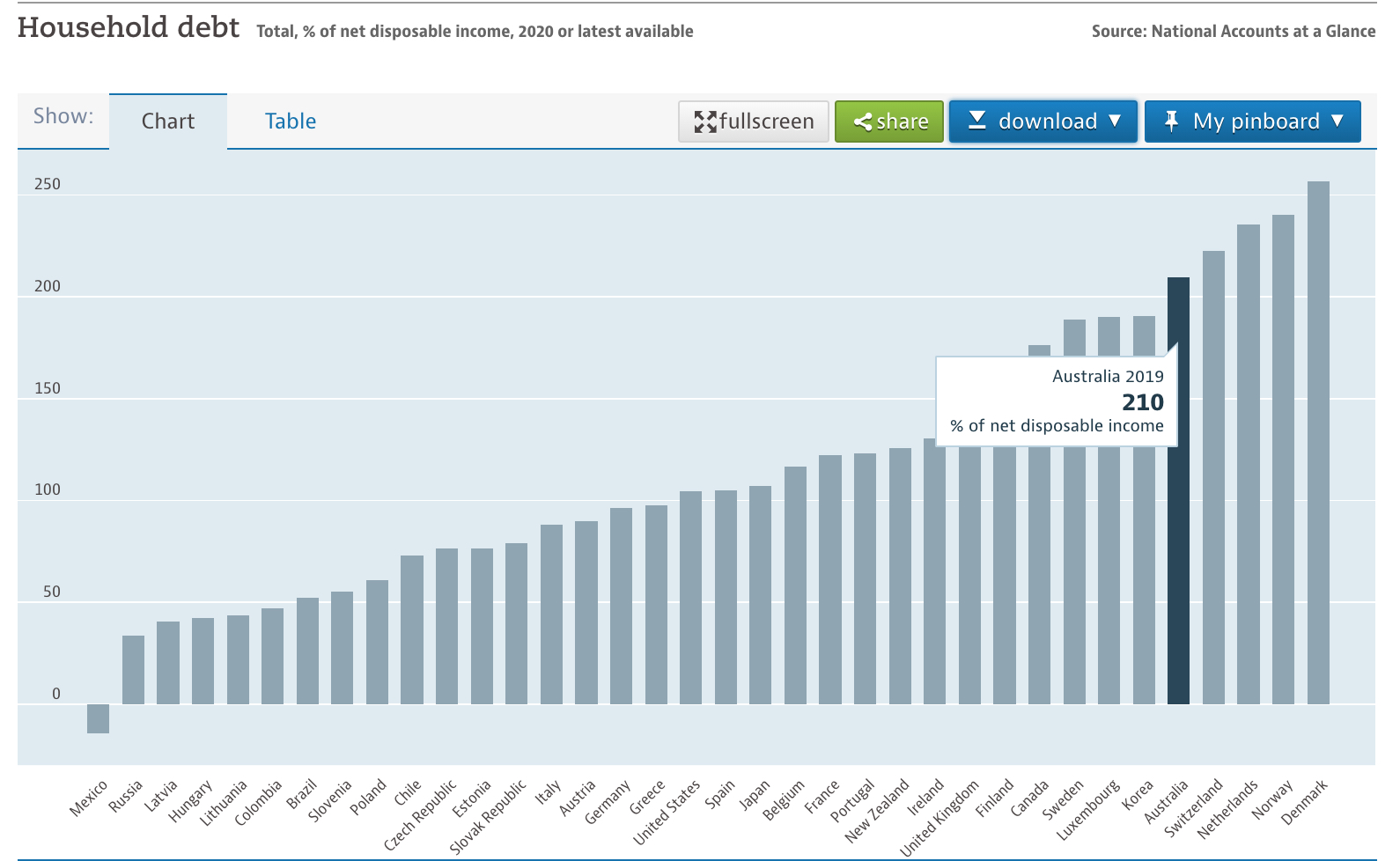Open the My pinboard dropdown arrow

1337,121
